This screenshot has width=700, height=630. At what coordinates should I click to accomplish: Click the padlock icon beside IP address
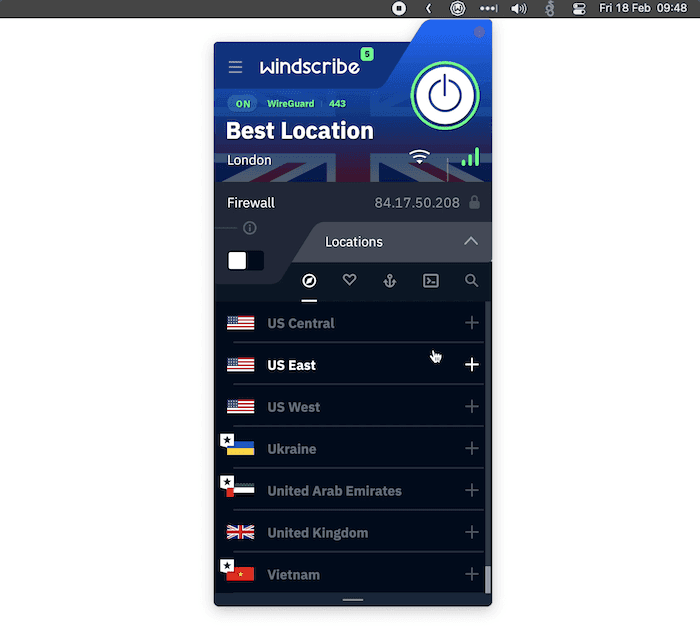click(475, 202)
